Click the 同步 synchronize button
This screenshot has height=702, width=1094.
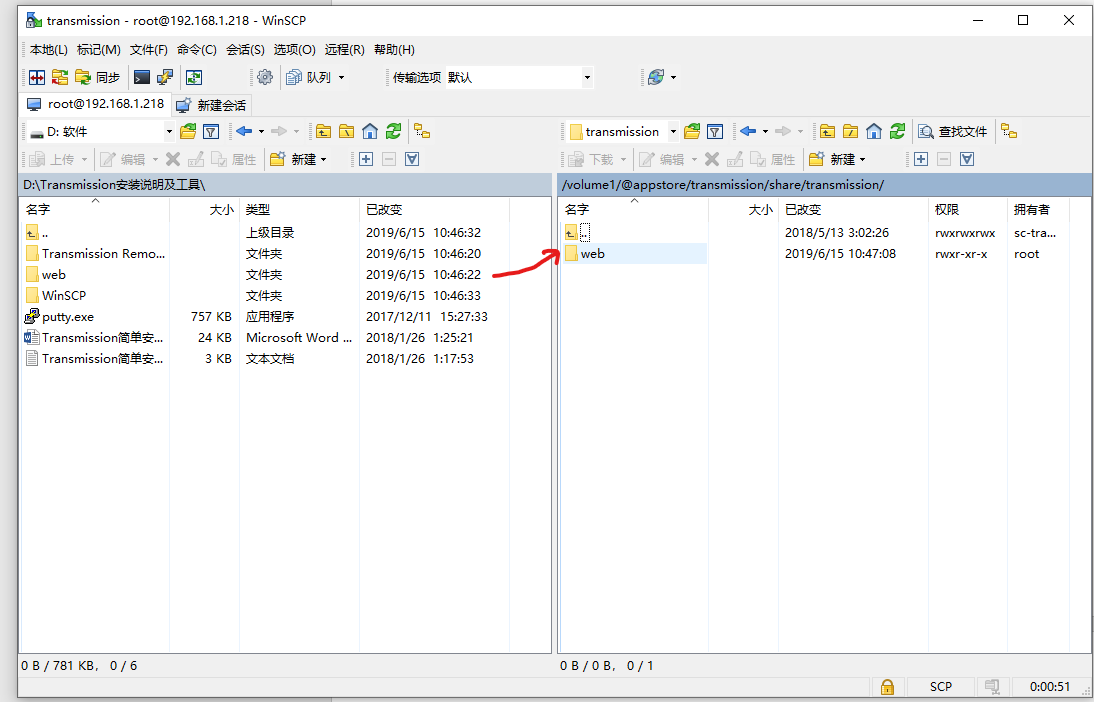[98, 77]
